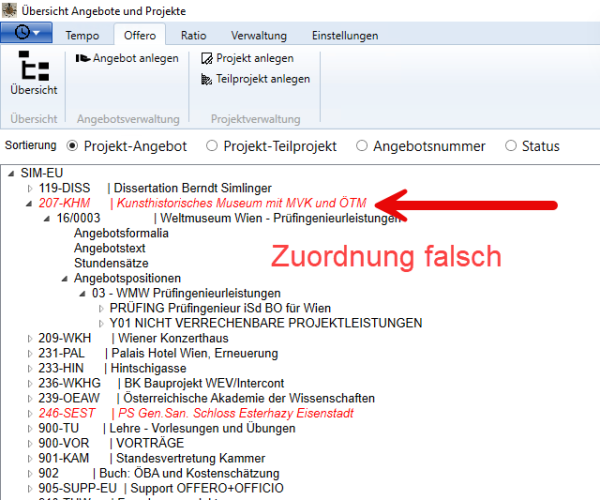Select Standesvertretung Kammer row

coord(152,458)
